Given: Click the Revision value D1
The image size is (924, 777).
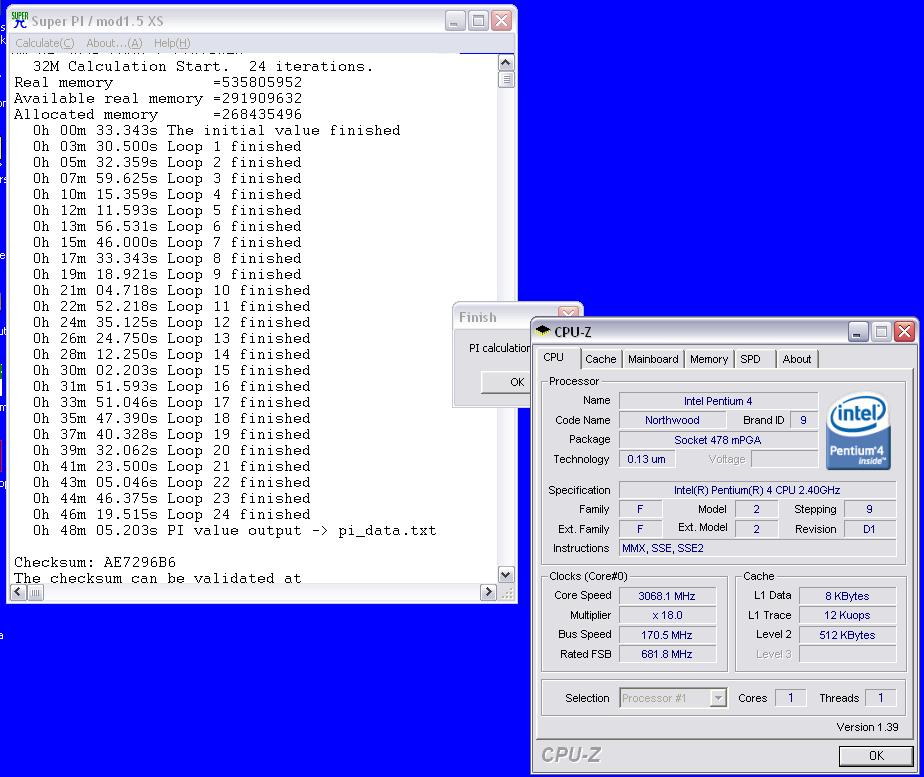Looking at the screenshot, I should [870, 529].
